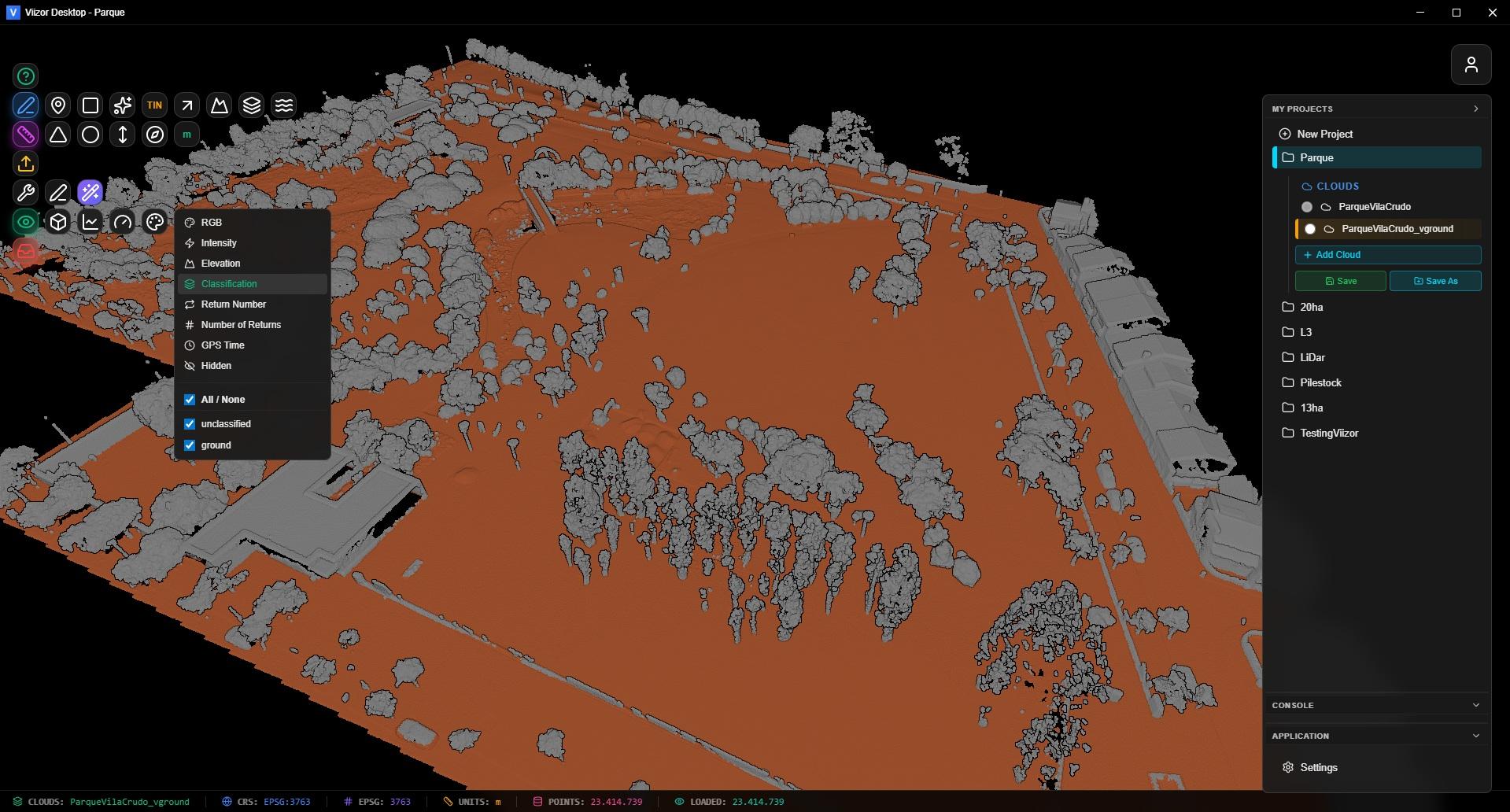Collapse the My Projects panel arrow
The width and height of the screenshot is (1510, 812).
1475,109
